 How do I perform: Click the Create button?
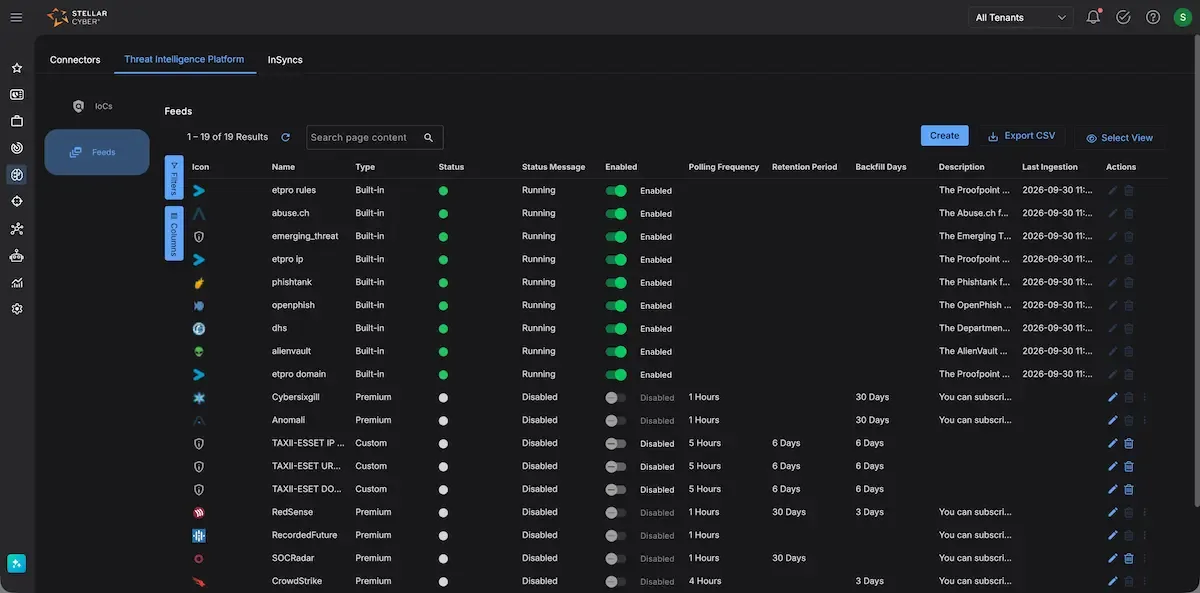(944, 136)
